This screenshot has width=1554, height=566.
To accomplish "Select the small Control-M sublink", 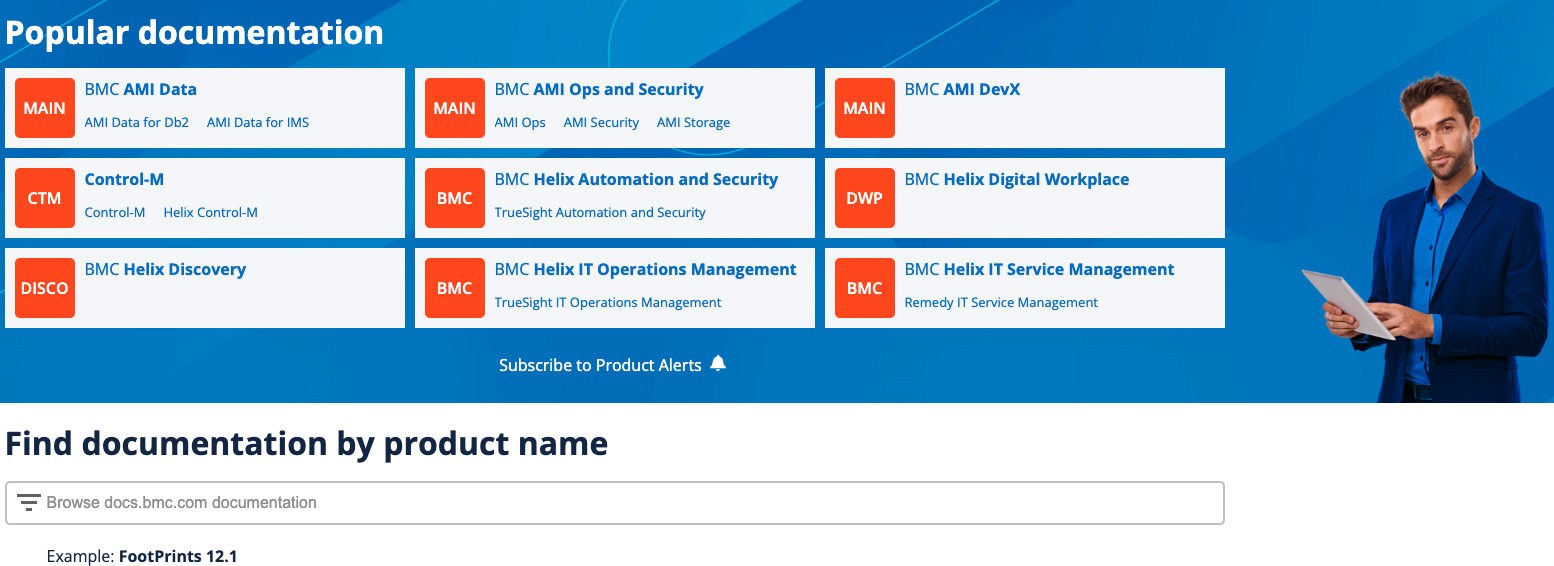I will tap(115, 212).
